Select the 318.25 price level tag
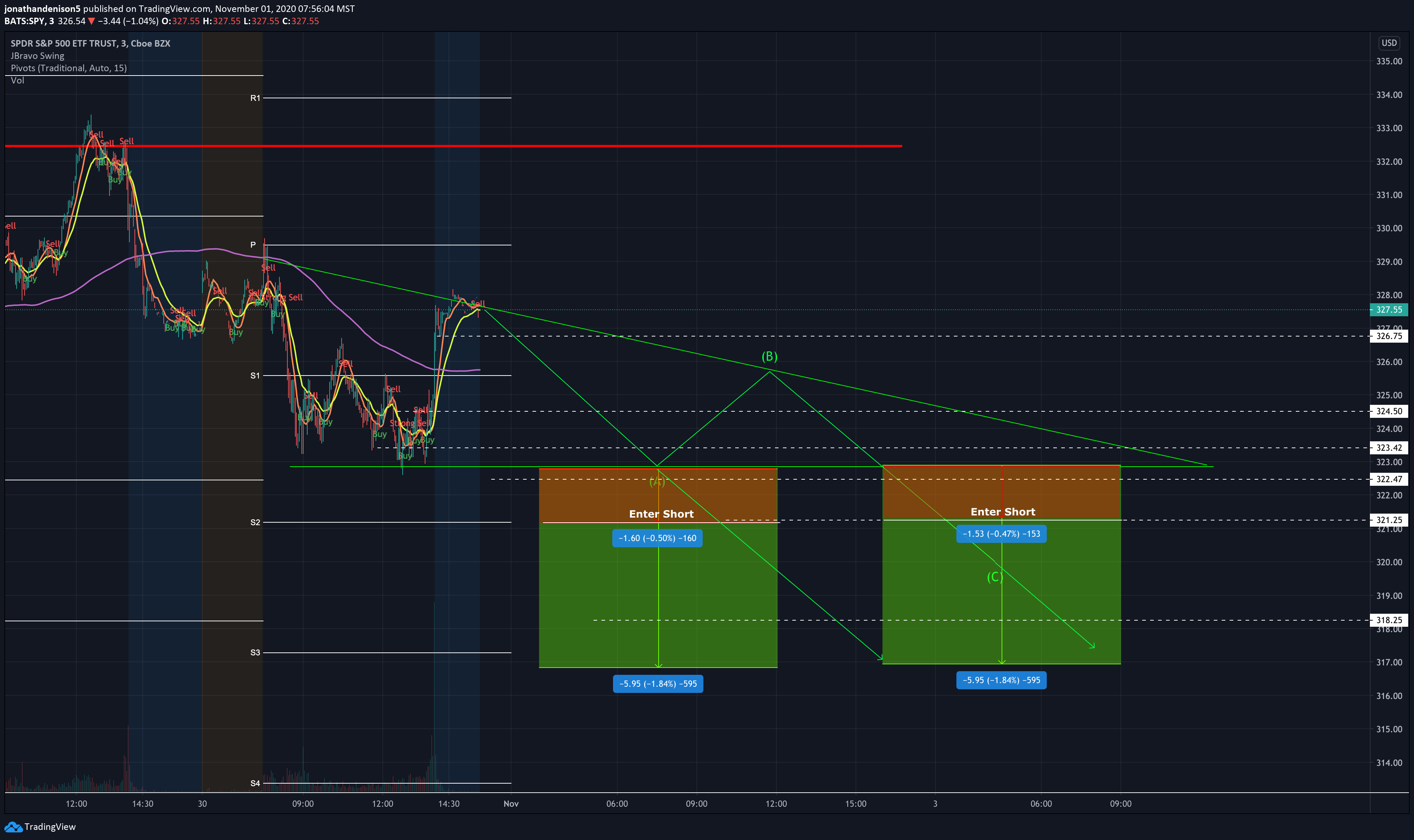The width and height of the screenshot is (1414, 840). tap(1389, 620)
